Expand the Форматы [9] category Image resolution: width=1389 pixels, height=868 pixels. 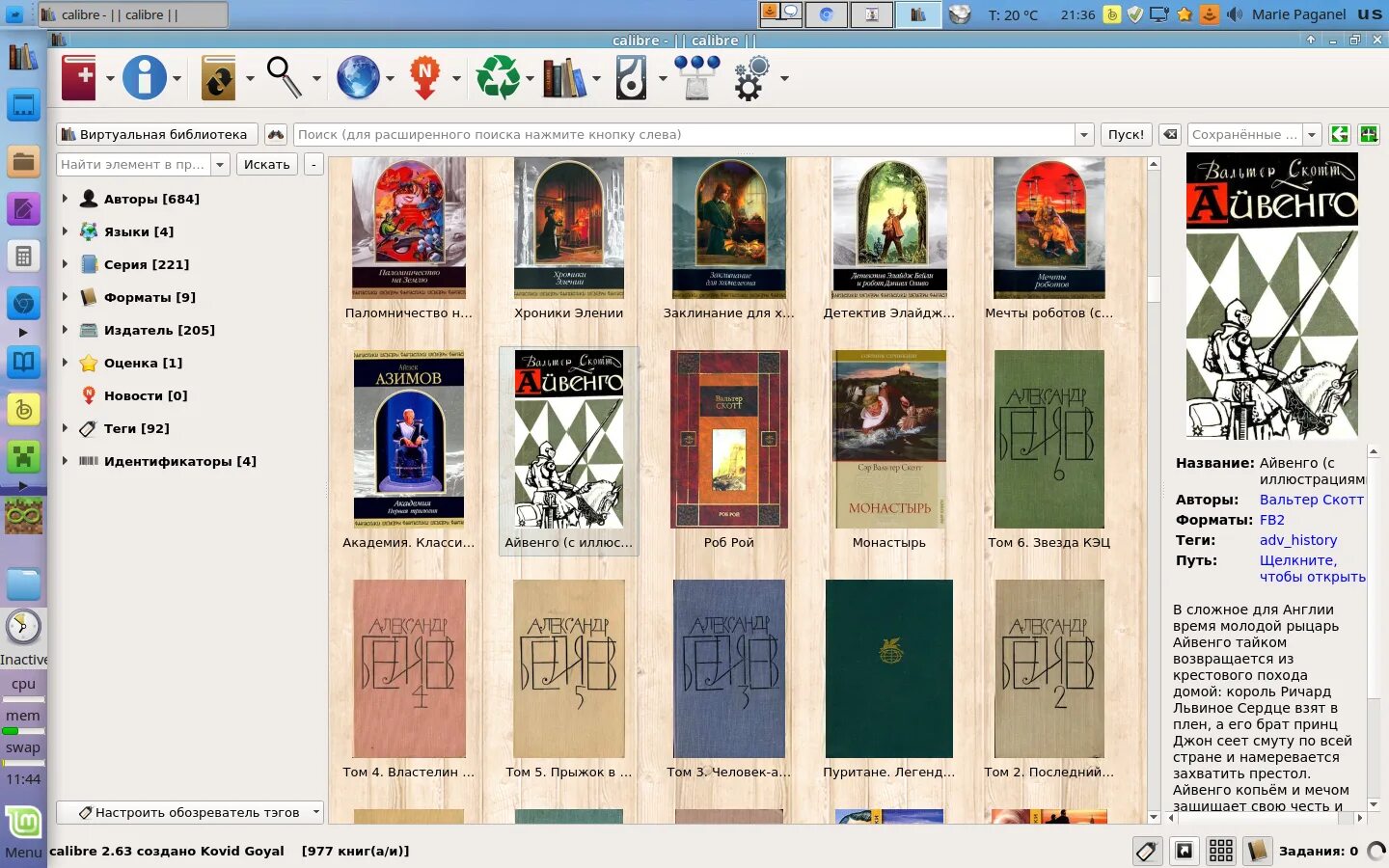(65, 297)
